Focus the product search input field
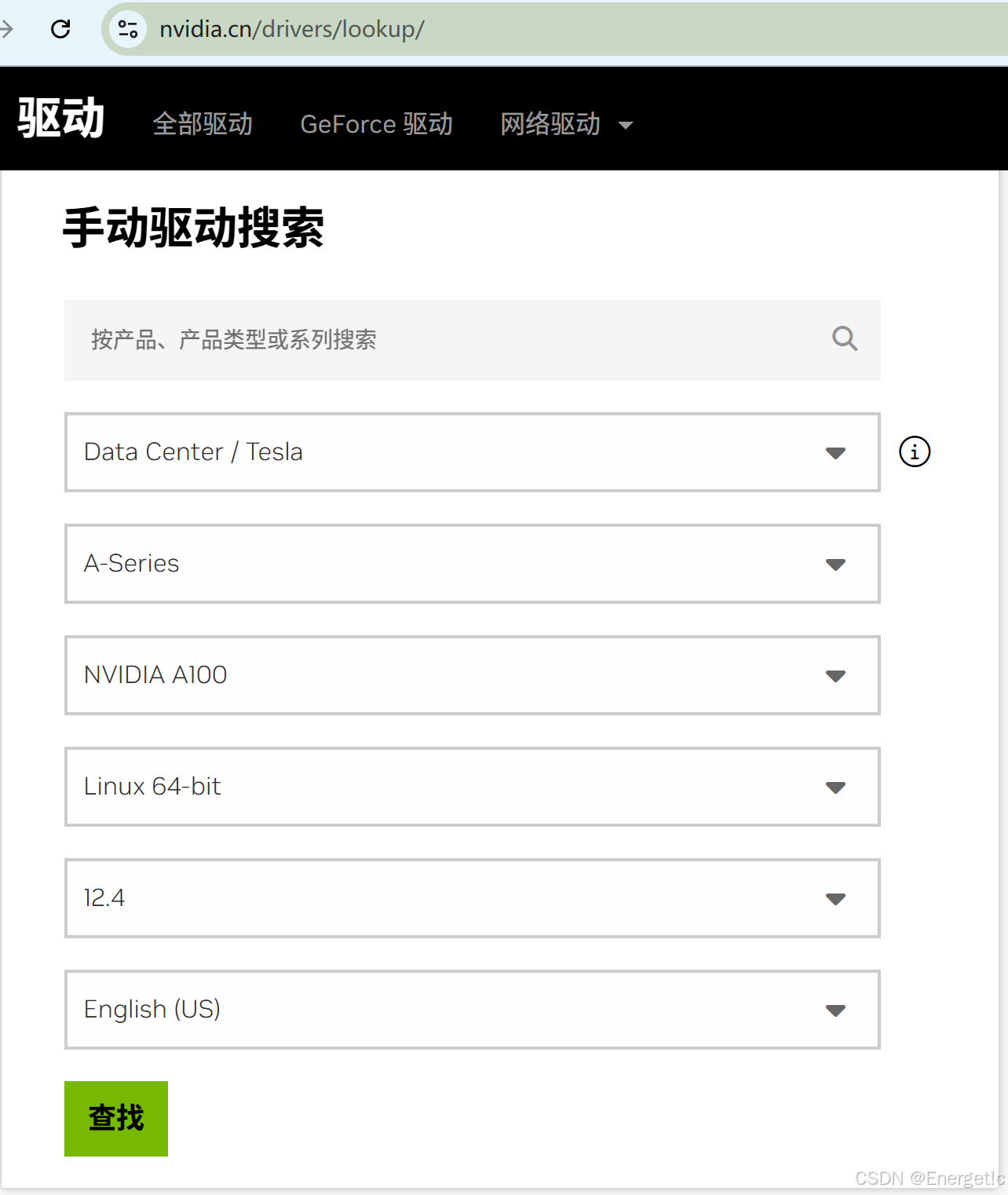 click(x=473, y=340)
